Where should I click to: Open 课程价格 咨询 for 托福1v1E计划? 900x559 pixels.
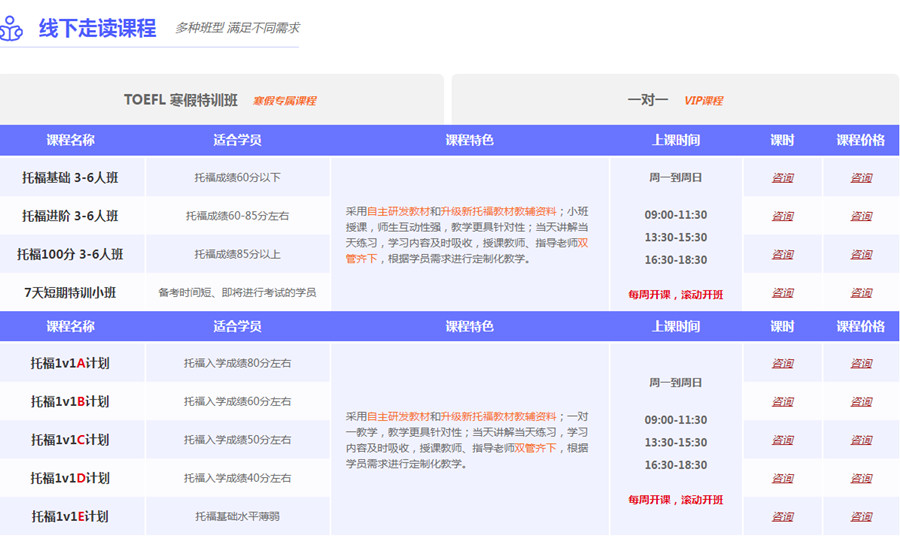point(861,517)
